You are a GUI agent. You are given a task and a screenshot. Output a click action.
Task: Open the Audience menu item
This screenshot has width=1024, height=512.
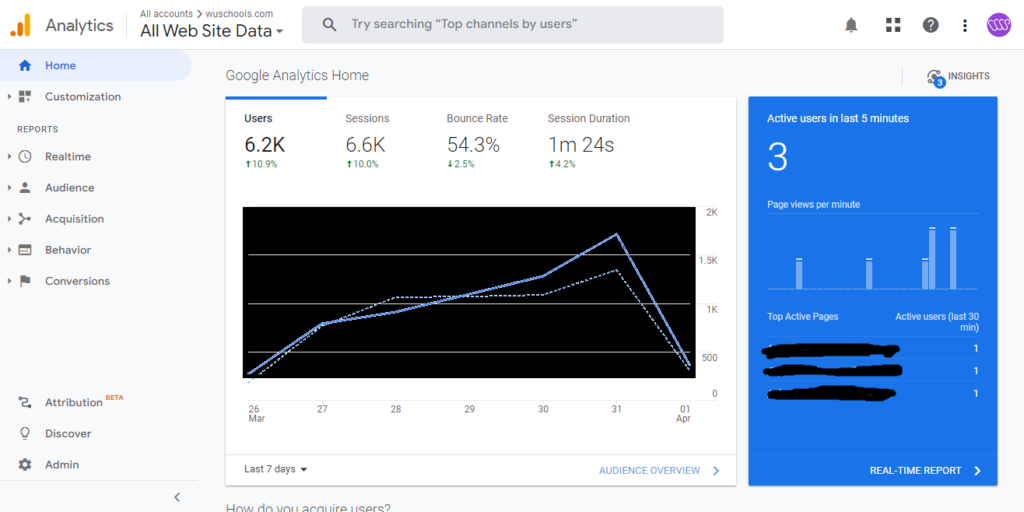pyautogui.click(x=70, y=187)
